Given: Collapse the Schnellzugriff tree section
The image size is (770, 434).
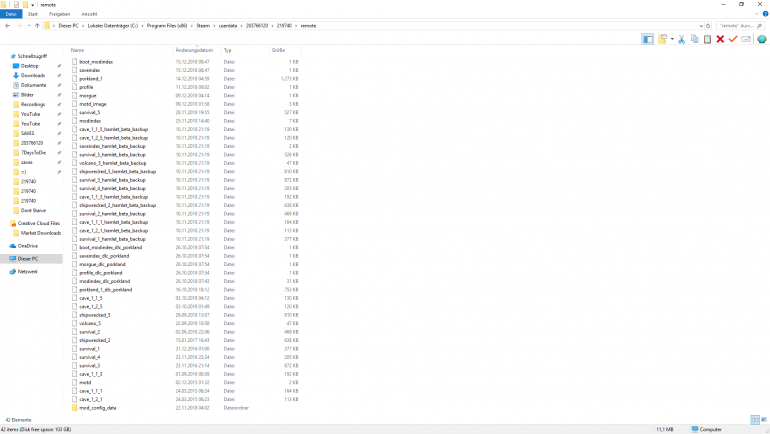Looking at the screenshot, I should (5, 57).
